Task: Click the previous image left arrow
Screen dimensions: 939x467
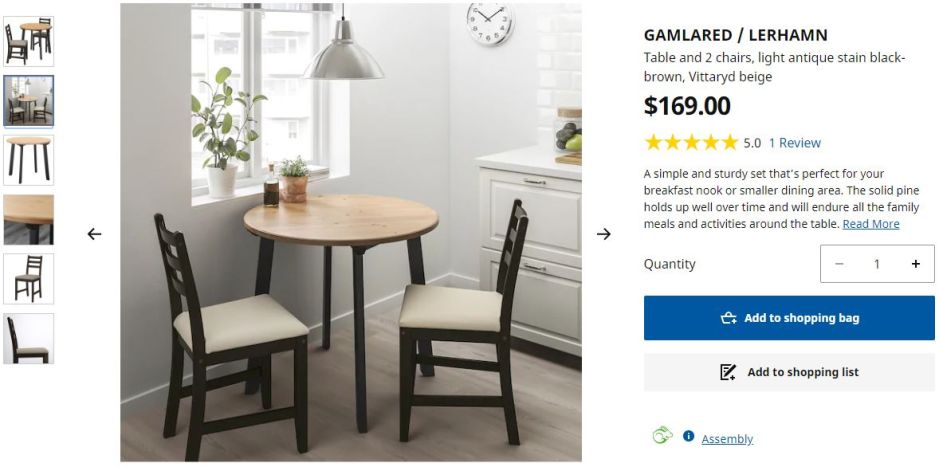Action: pos(94,234)
